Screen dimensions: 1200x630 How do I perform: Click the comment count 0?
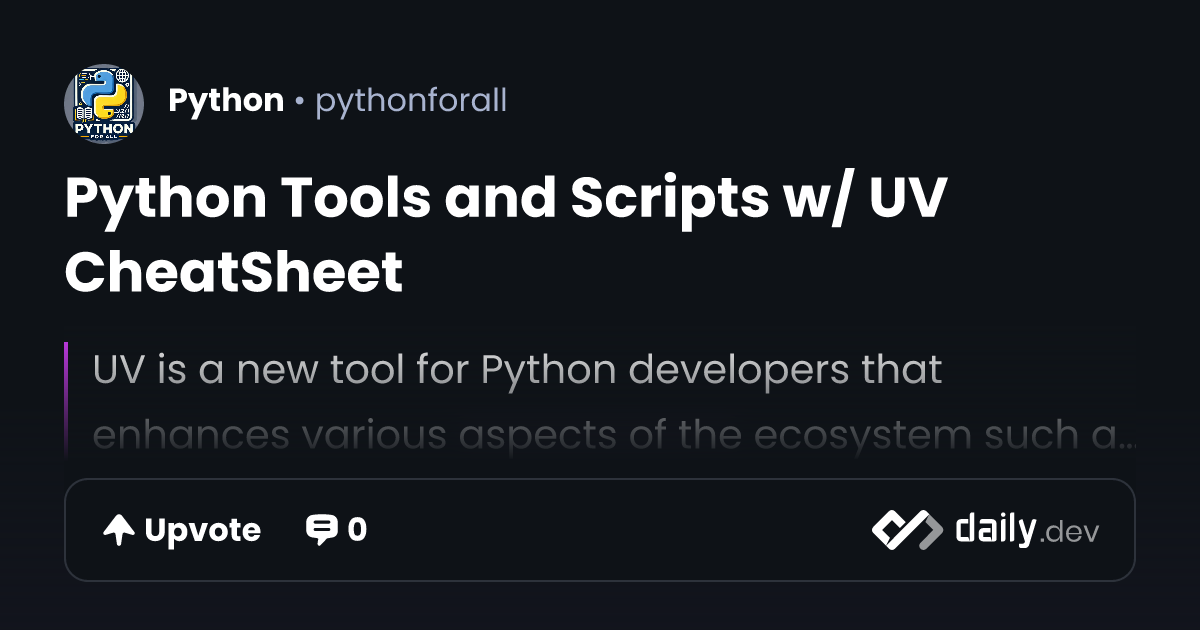(357, 530)
